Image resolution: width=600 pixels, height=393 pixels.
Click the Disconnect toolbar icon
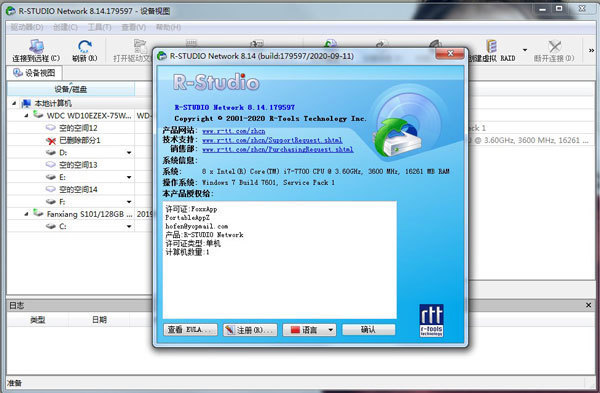tap(554, 47)
